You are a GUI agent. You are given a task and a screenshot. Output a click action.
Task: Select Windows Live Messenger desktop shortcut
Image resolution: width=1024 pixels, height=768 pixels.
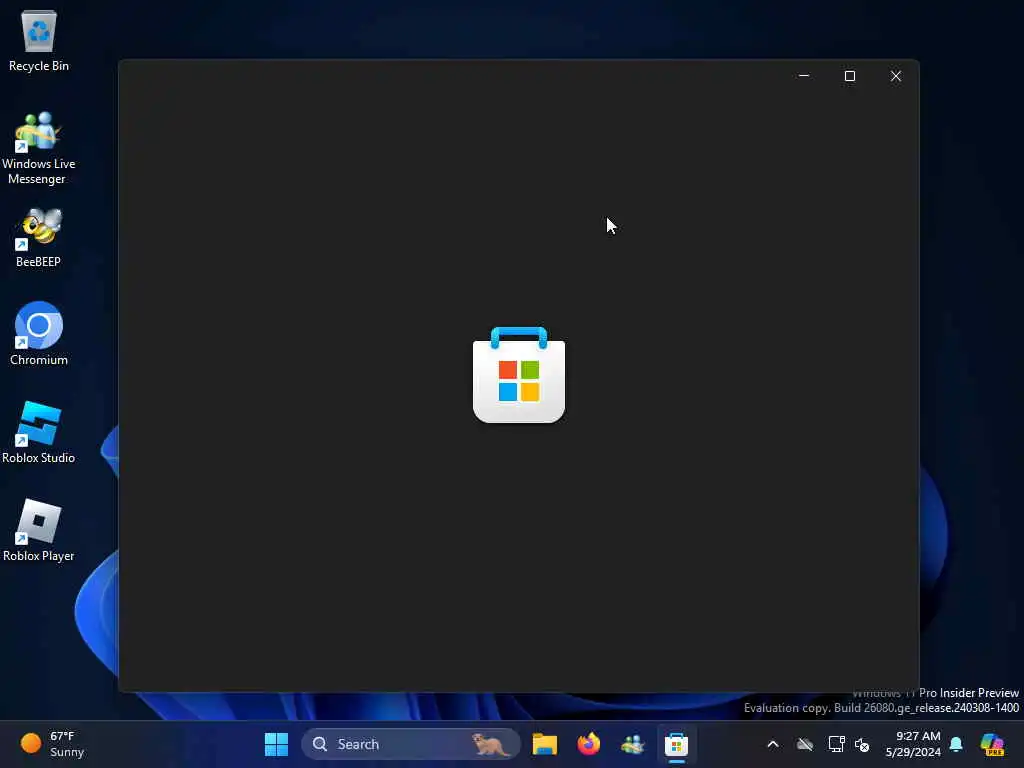pos(39,148)
